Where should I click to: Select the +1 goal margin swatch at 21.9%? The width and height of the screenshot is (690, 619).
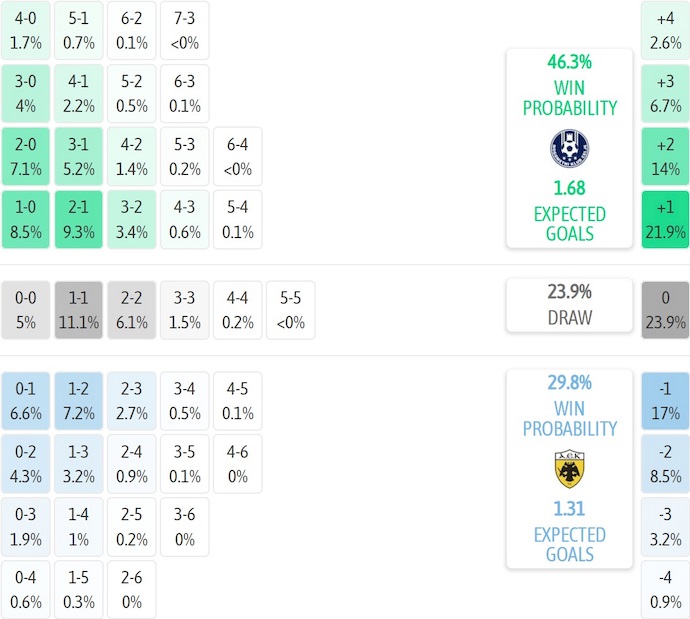click(666, 219)
